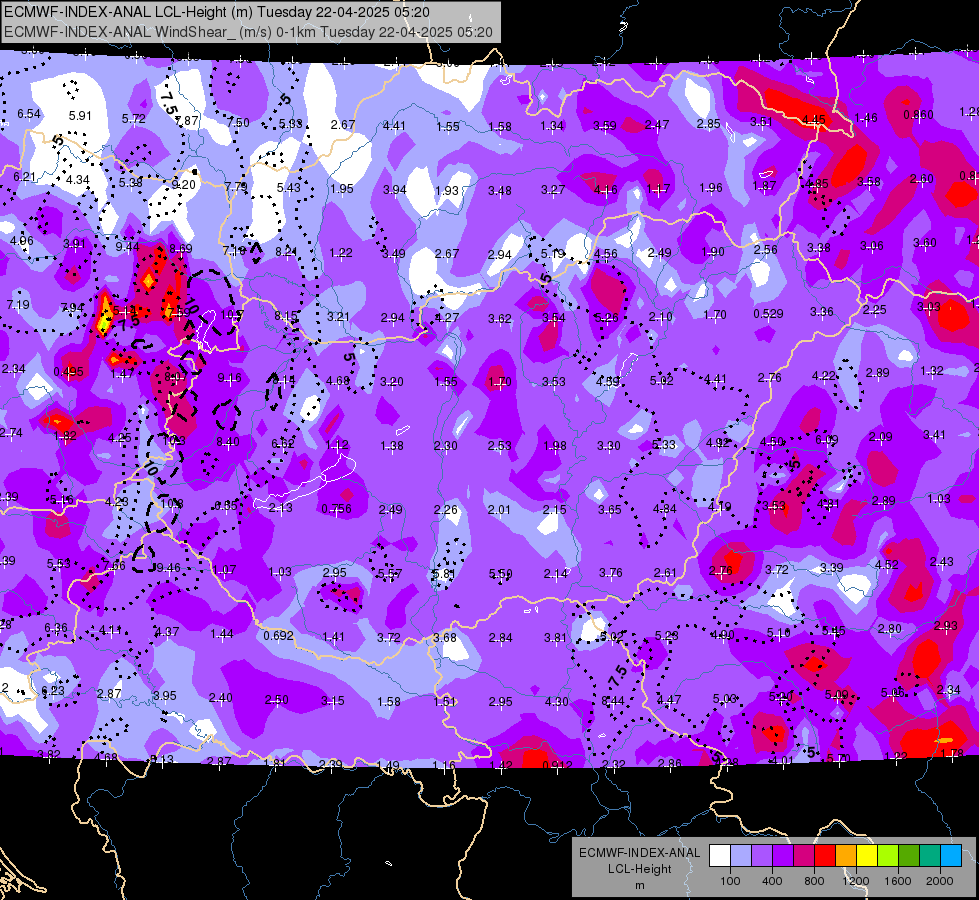Image resolution: width=979 pixels, height=900 pixels.
Task: Click the map value 0.756
Action: point(337,508)
